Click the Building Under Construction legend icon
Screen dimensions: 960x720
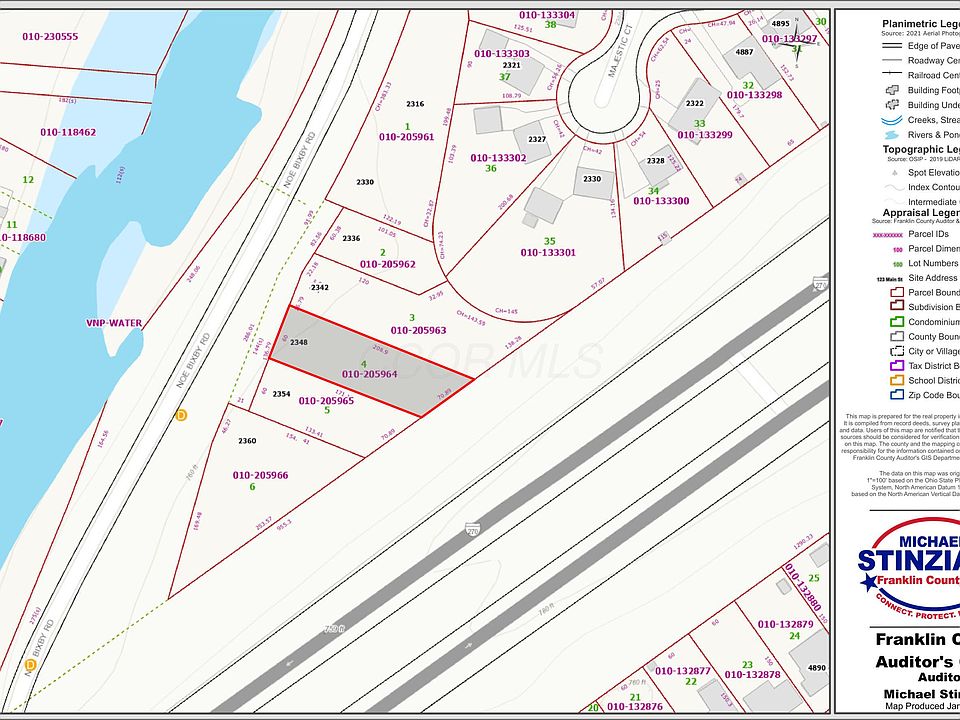893,105
